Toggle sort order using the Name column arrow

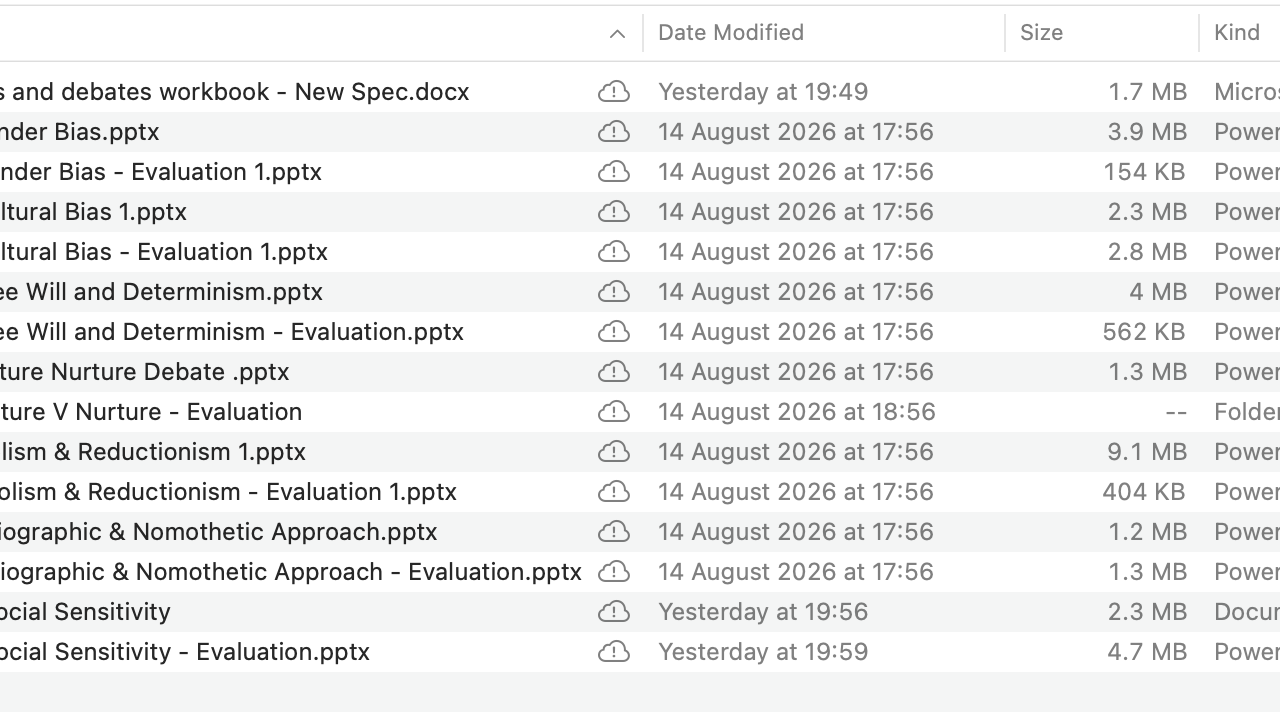(617, 33)
